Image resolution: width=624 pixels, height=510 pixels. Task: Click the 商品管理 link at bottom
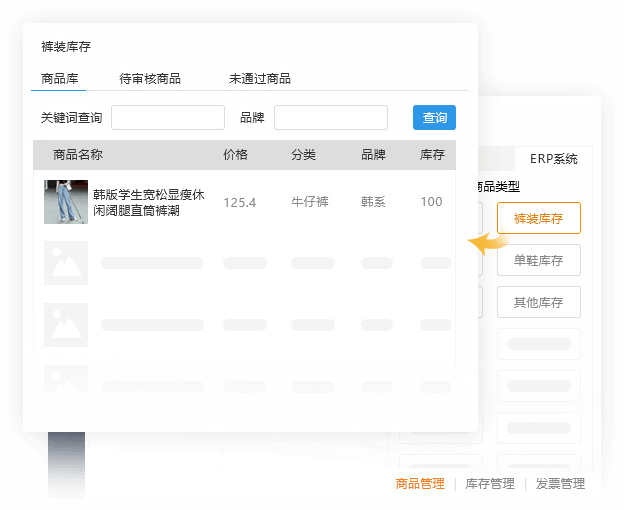coord(420,484)
